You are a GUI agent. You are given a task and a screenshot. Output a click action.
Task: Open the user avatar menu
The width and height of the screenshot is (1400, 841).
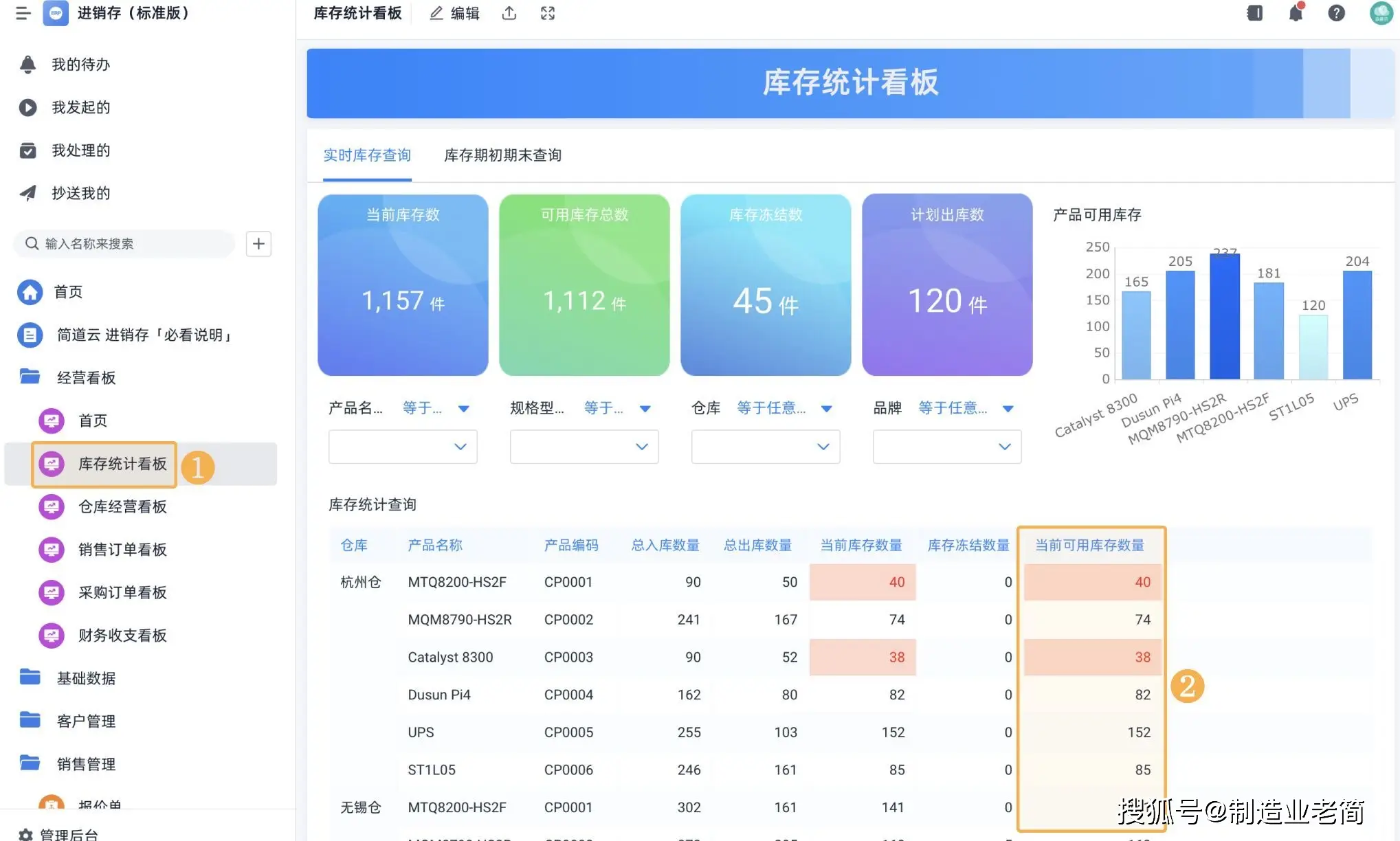[x=1381, y=13]
